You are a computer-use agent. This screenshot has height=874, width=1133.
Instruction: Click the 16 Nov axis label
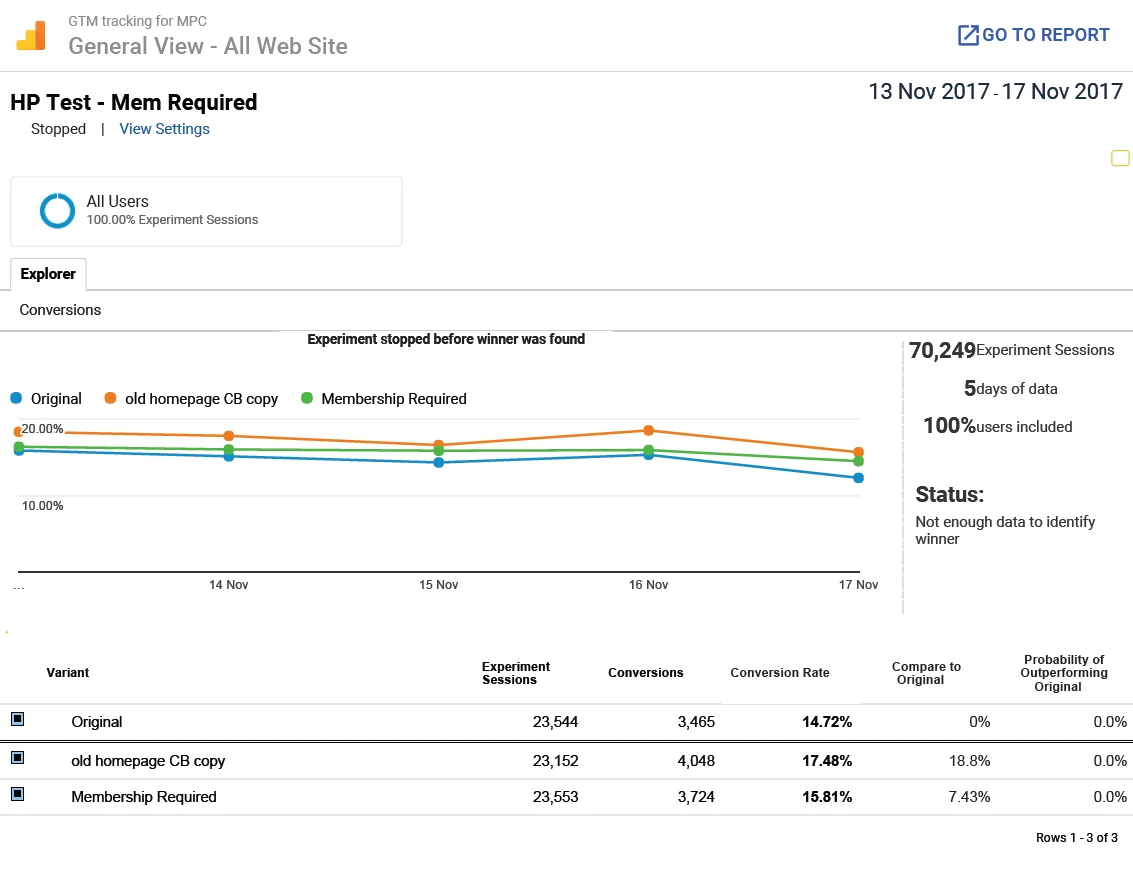pyautogui.click(x=648, y=584)
